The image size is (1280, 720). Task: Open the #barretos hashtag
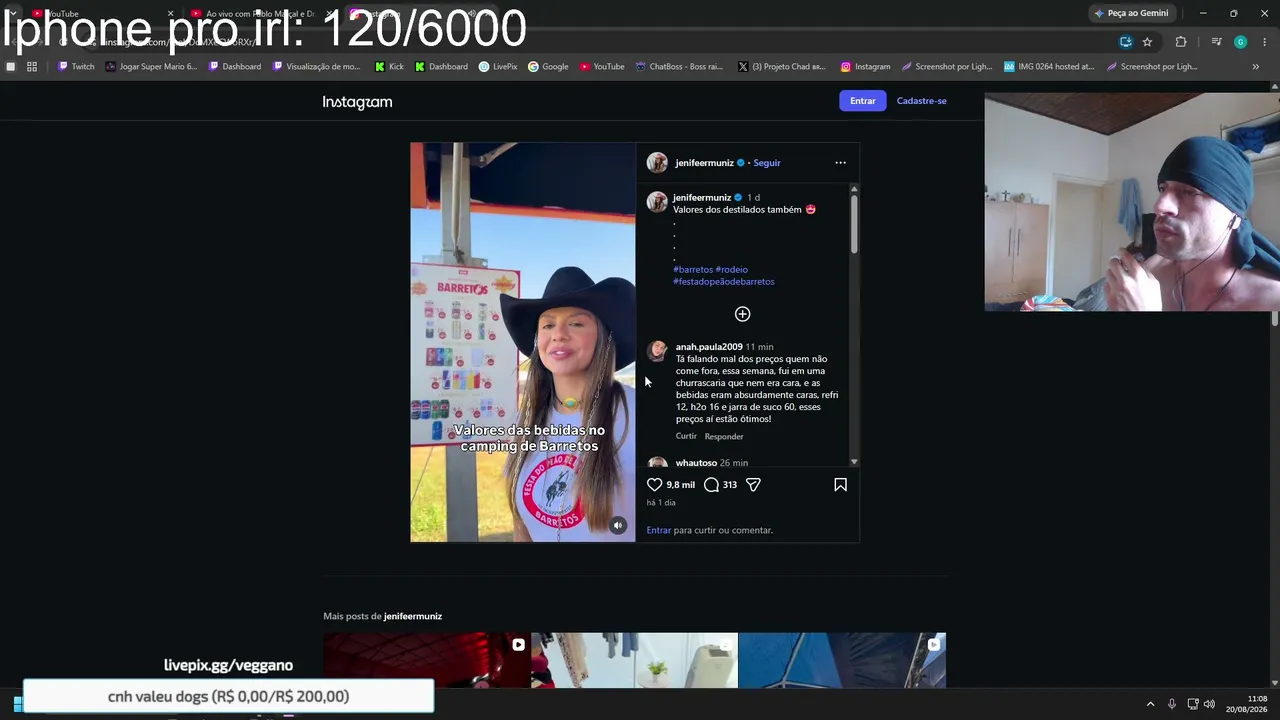pos(693,270)
